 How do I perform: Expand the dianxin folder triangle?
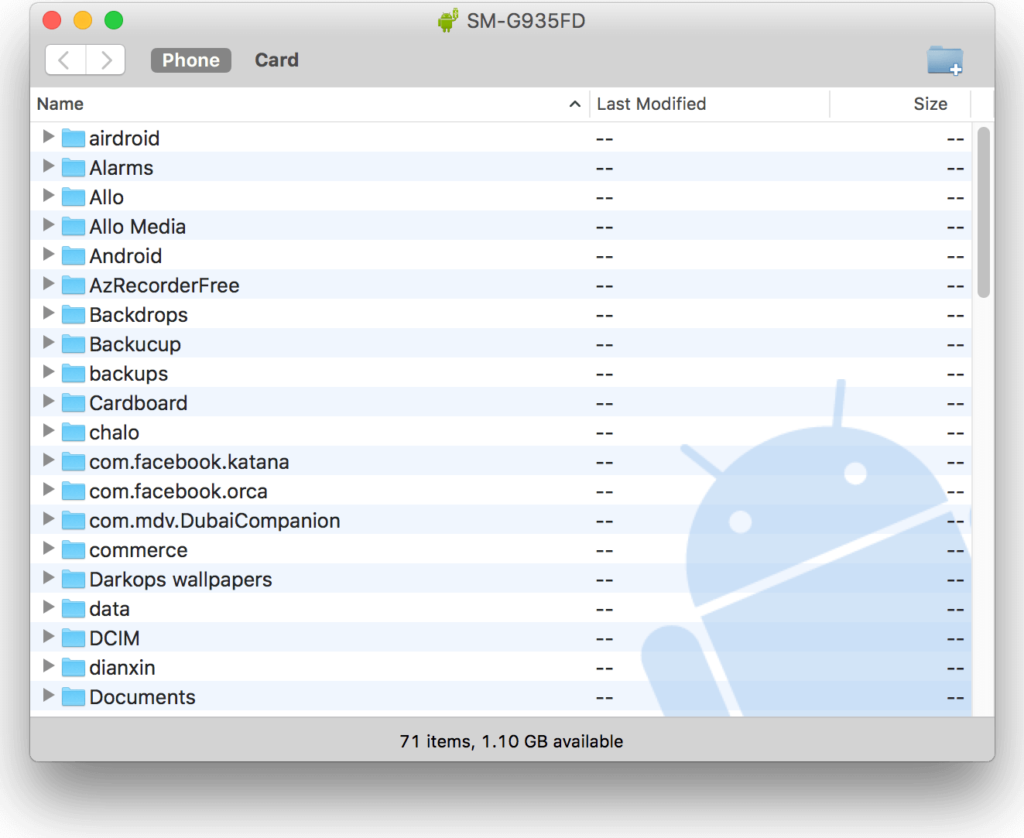(48, 666)
